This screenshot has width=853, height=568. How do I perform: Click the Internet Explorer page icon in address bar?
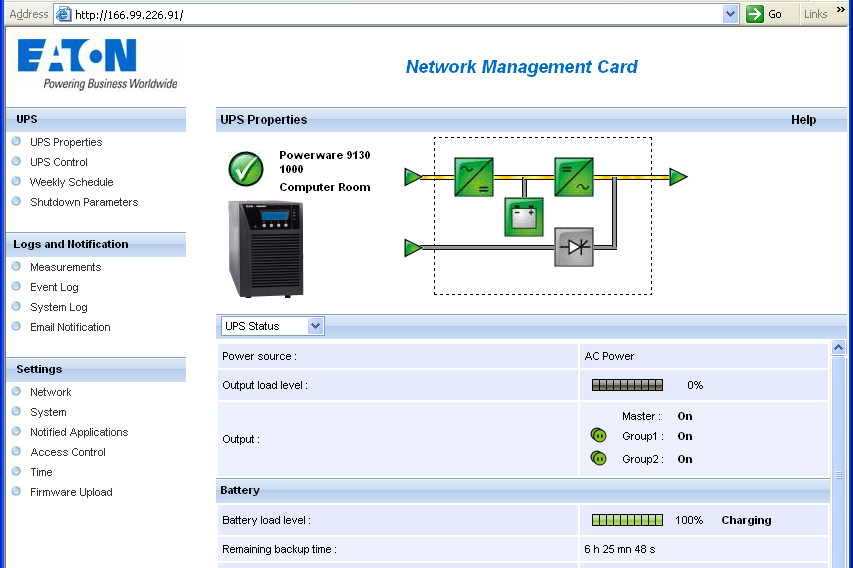pyautogui.click(x=64, y=14)
